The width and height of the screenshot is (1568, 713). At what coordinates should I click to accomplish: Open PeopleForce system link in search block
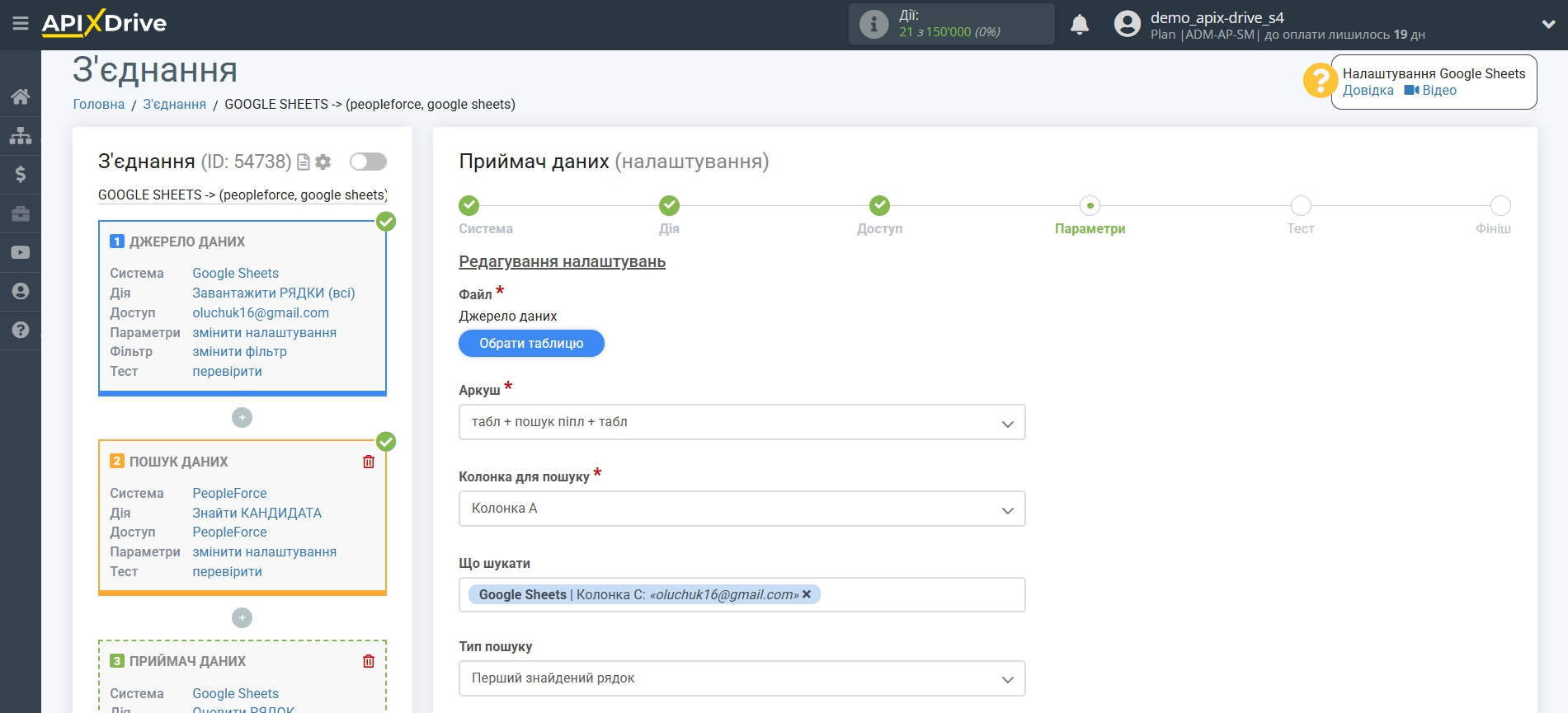click(229, 493)
